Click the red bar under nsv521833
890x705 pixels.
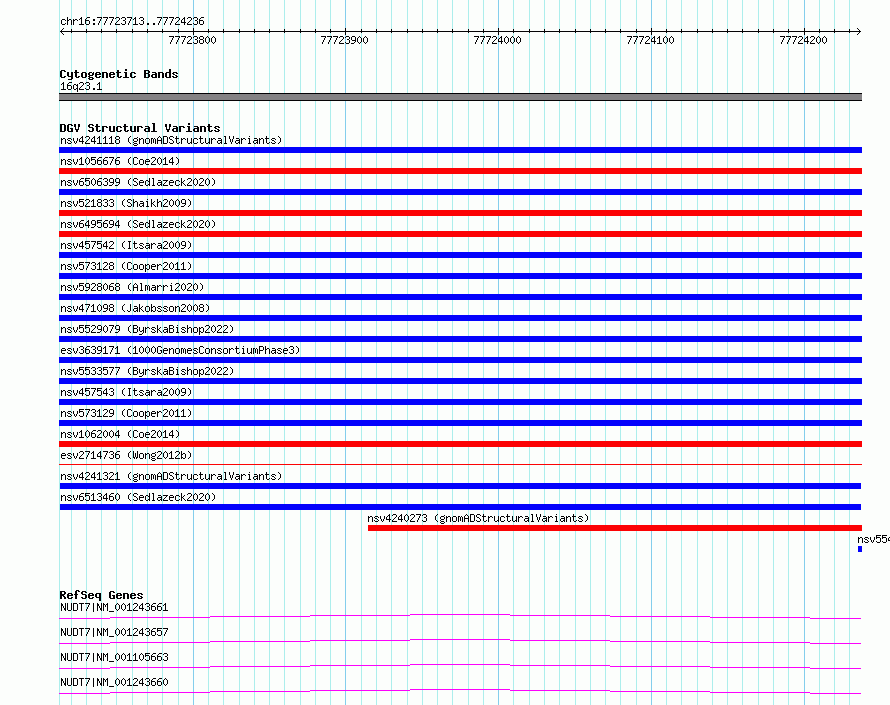coord(460,213)
